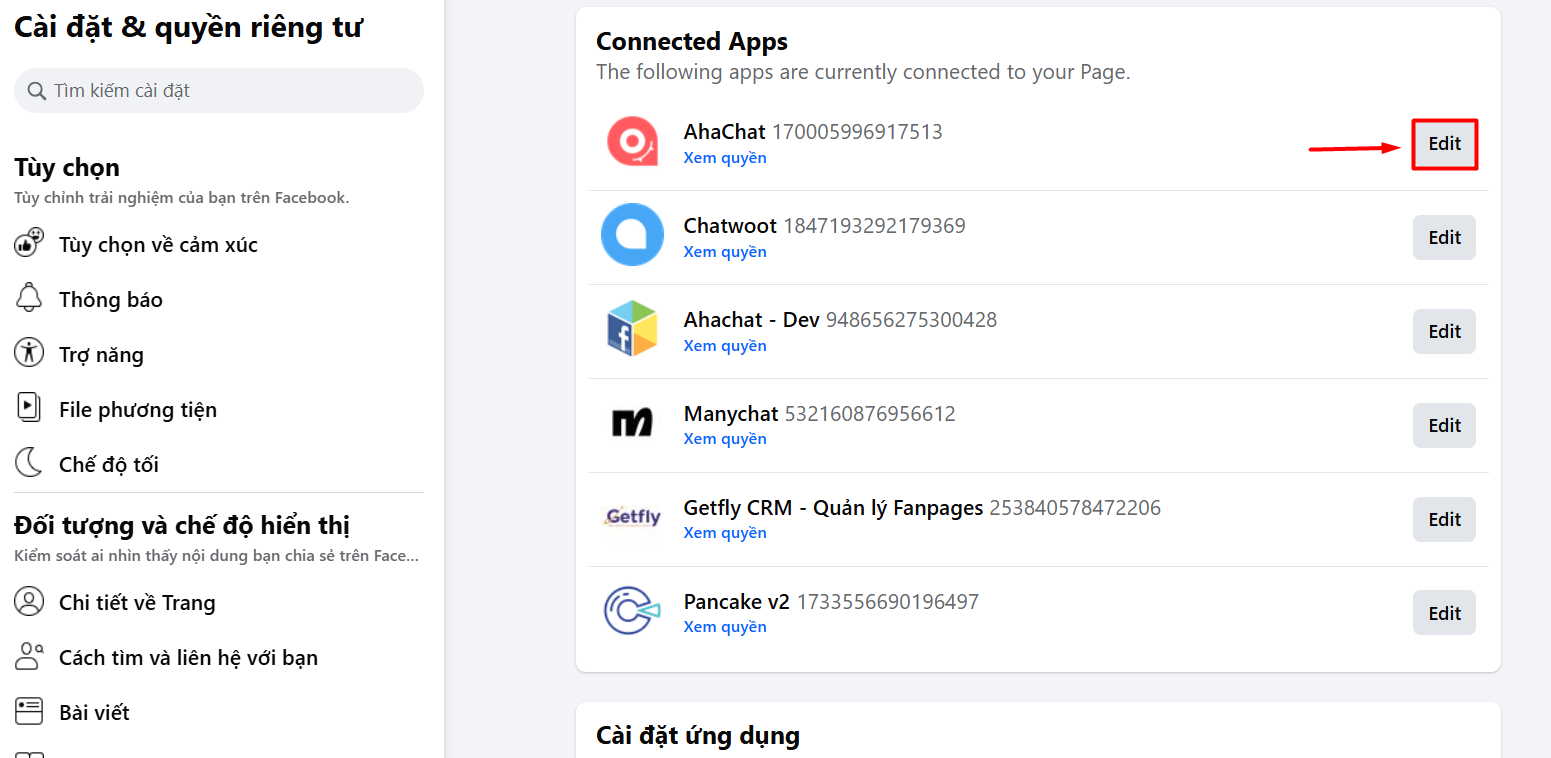The height and width of the screenshot is (758, 1551).
Task: Click the AhaChat app logo
Action: (x=632, y=143)
